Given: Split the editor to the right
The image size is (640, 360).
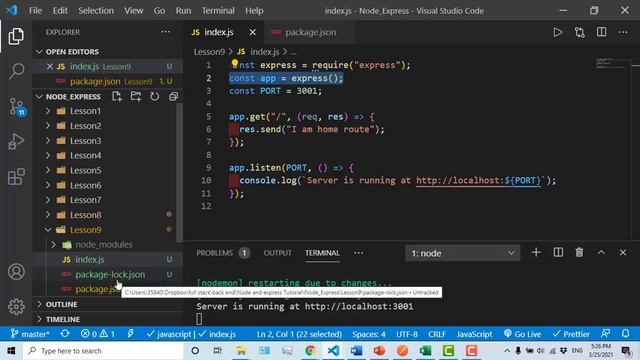Looking at the screenshot, I should click(x=601, y=32).
